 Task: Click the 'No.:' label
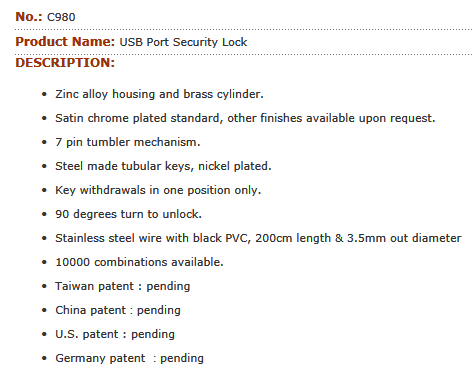[x=29, y=17]
